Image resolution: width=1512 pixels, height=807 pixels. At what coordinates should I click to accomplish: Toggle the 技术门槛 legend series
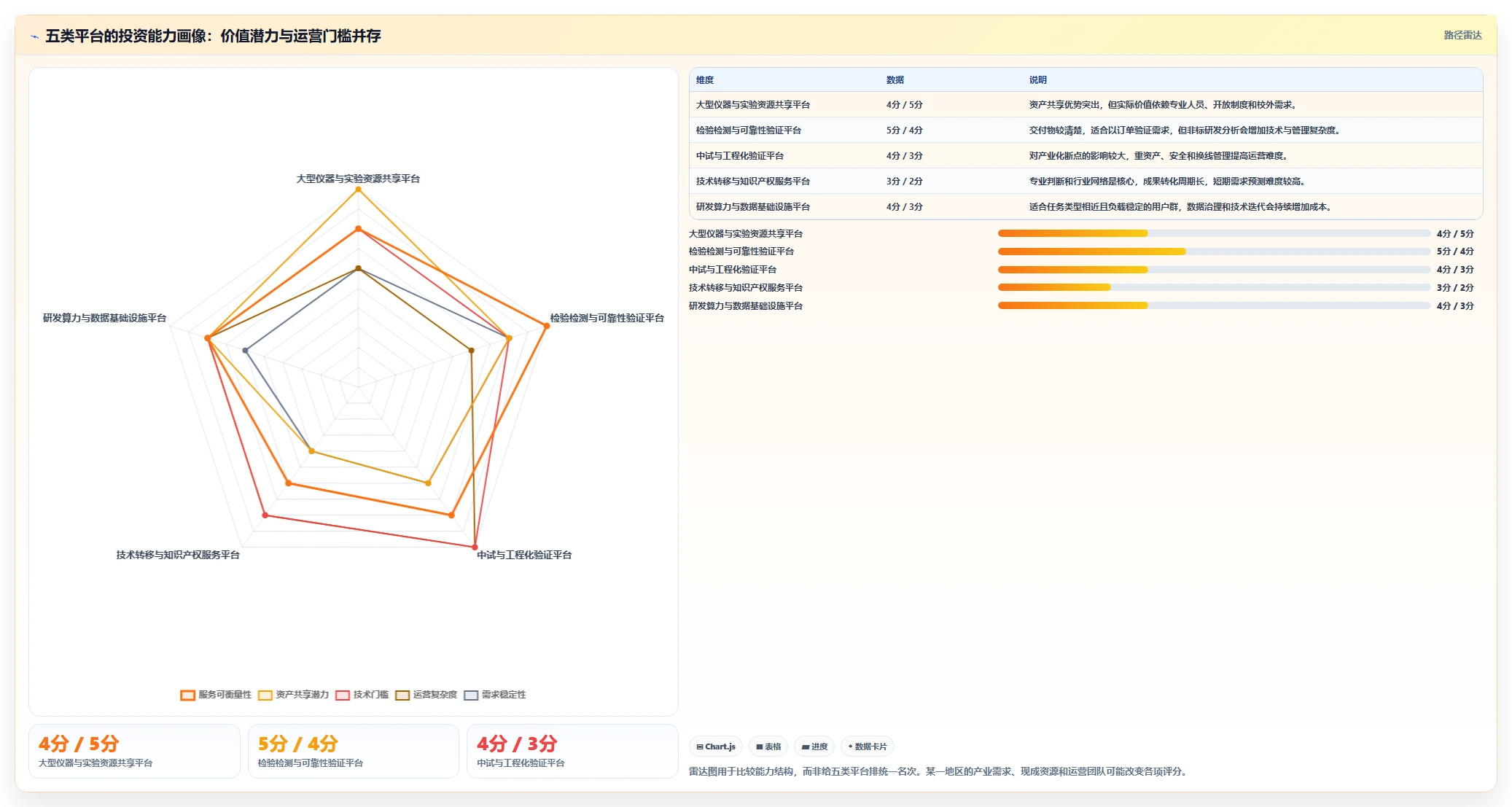(x=362, y=695)
